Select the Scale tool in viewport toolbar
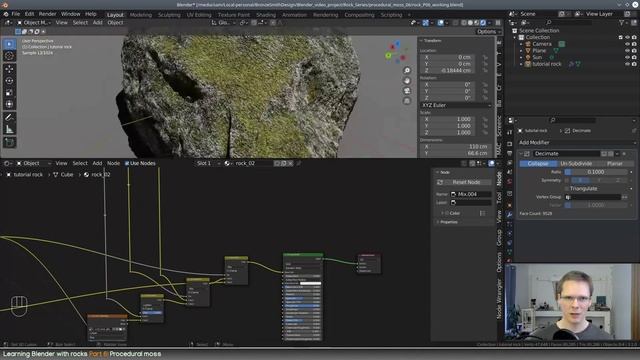This screenshot has height=360, width=640. (9, 93)
